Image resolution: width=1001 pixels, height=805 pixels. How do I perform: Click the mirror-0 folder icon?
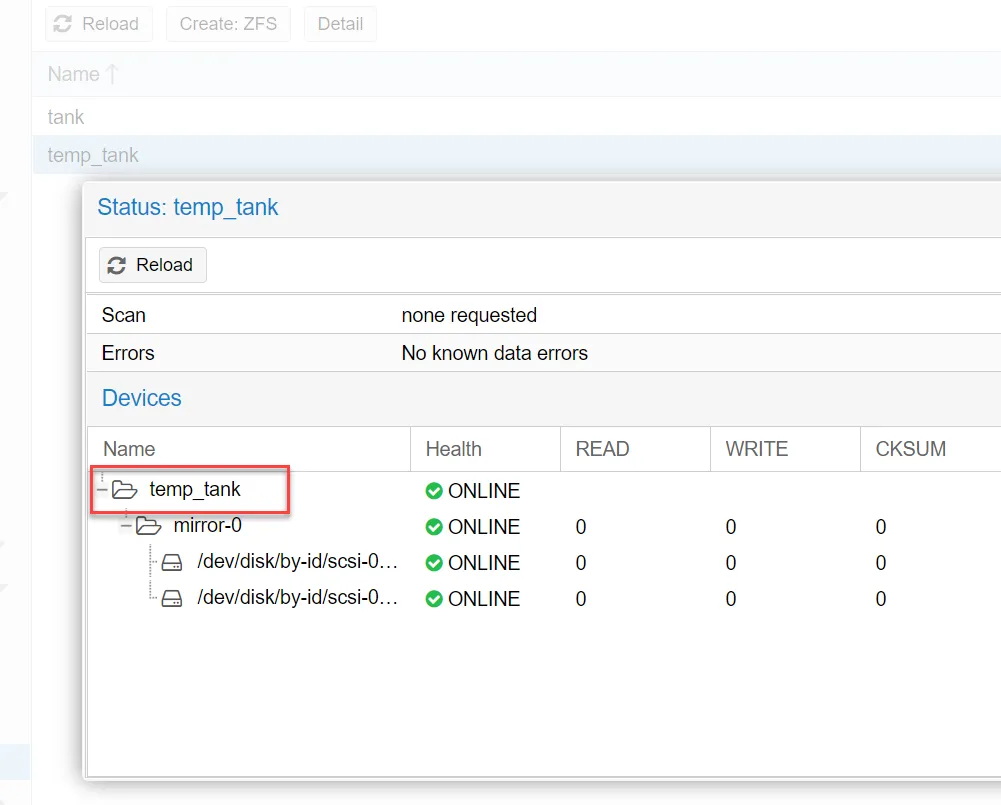point(149,526)
